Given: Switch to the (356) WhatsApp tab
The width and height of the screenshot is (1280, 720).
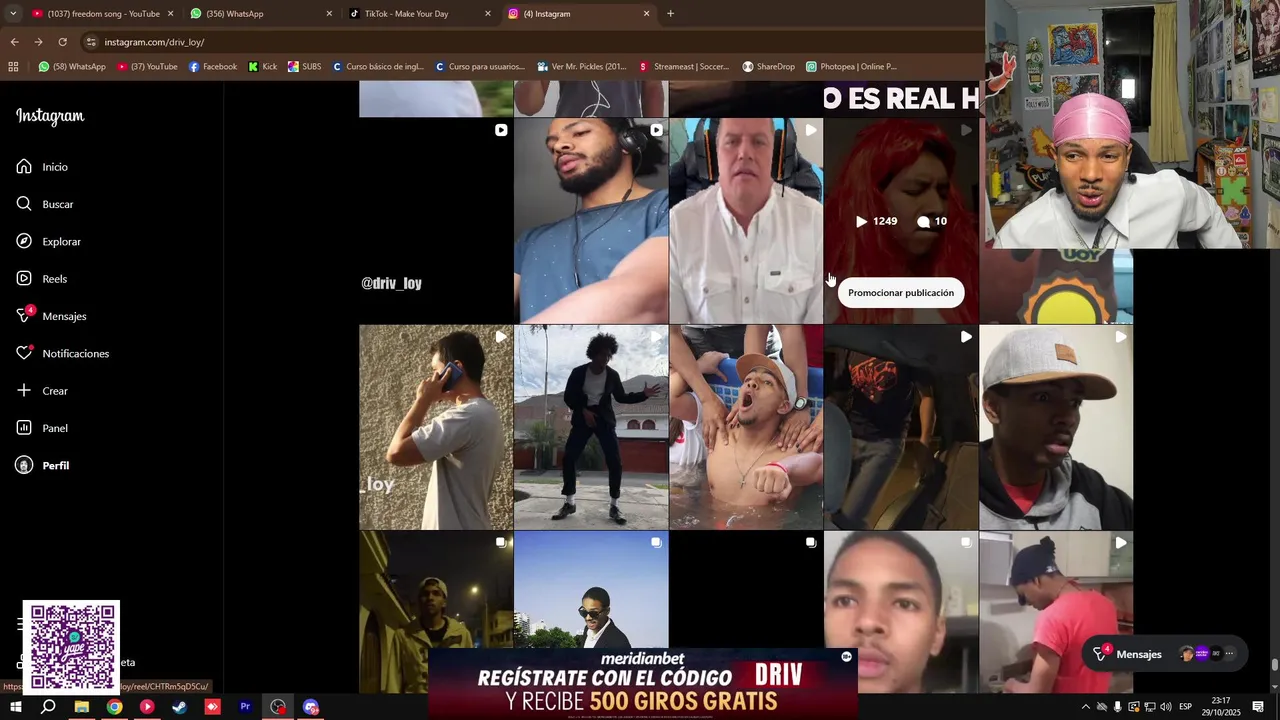Looking at the screenshot, I should pyautogui.click(x=262, y=14).
